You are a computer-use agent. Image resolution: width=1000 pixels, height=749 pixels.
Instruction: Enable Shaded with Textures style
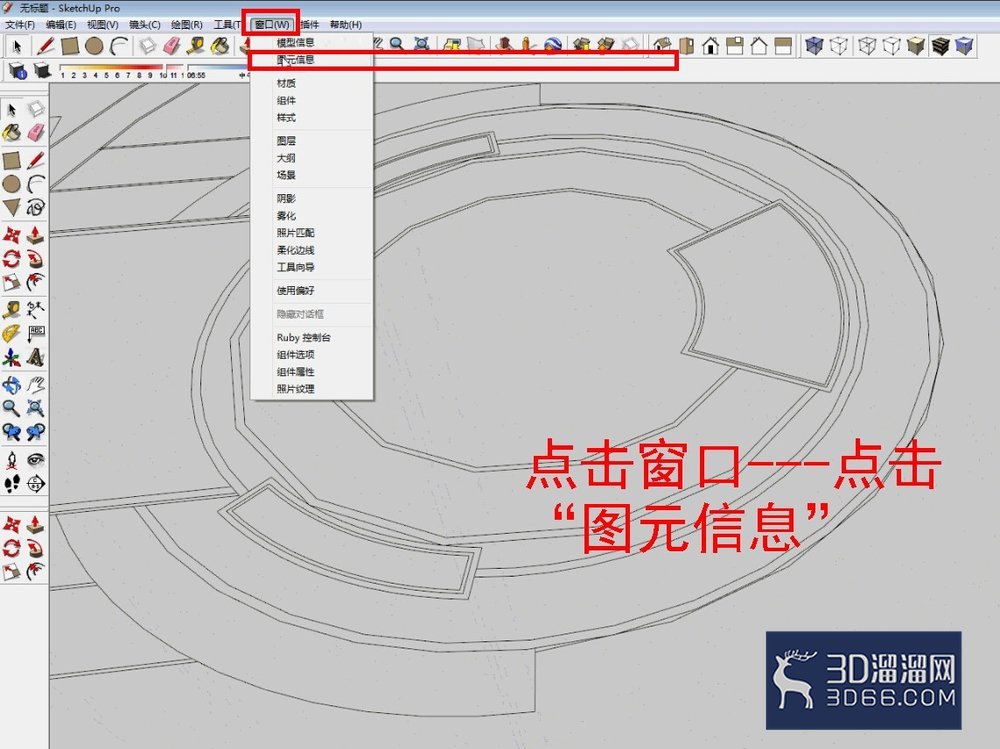(x=940, y=46)
